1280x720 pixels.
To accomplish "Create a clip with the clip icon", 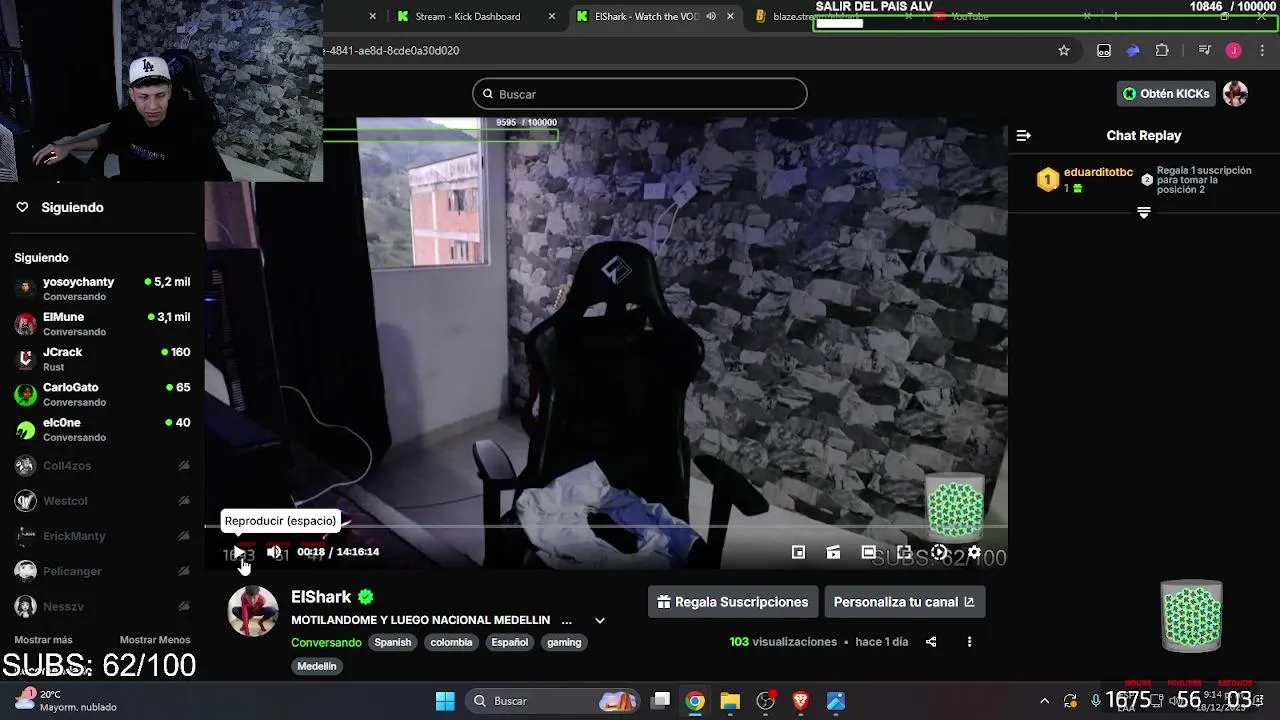I will coord(833,552).
